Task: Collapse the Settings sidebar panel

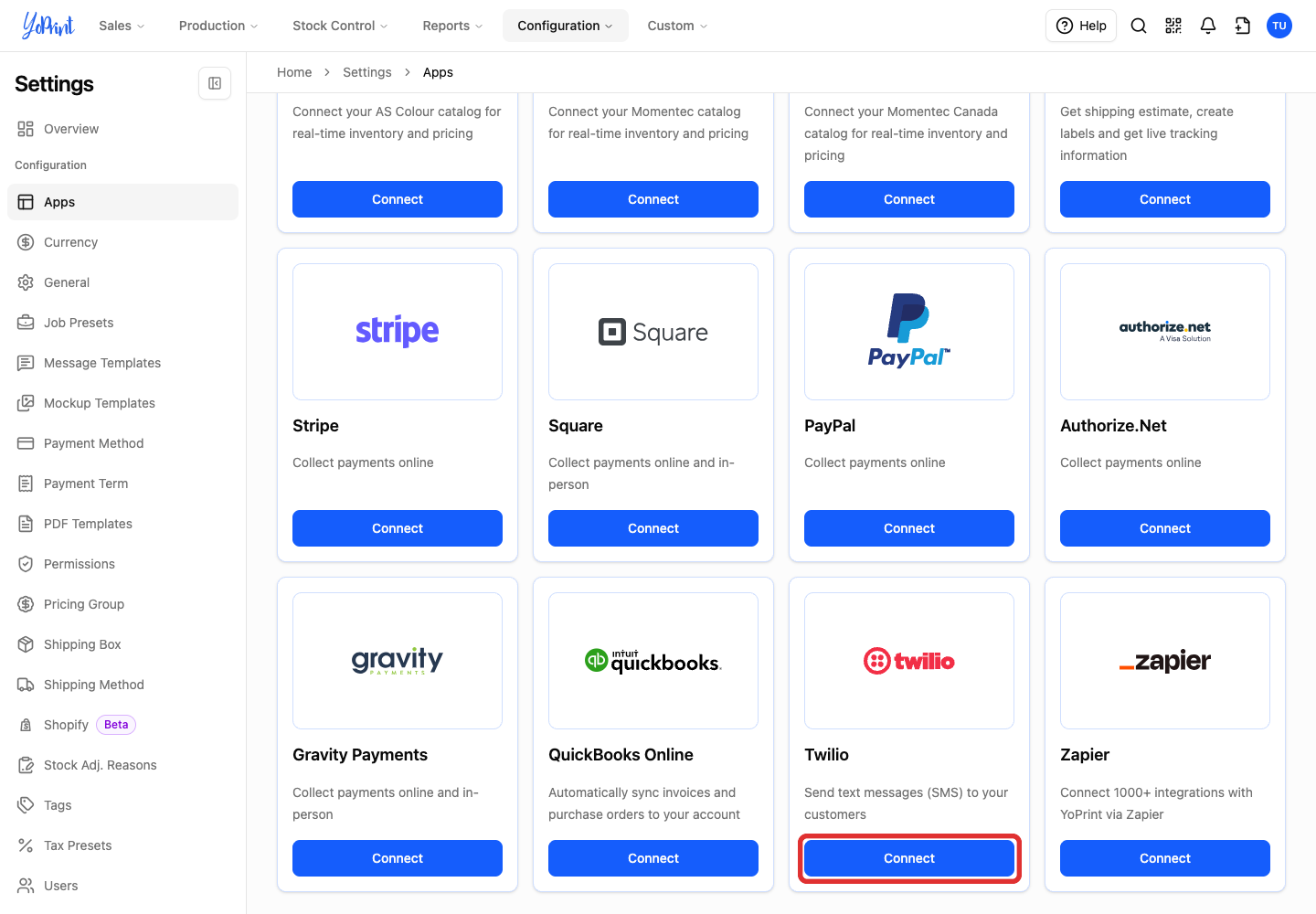Action: pos(215,83)
